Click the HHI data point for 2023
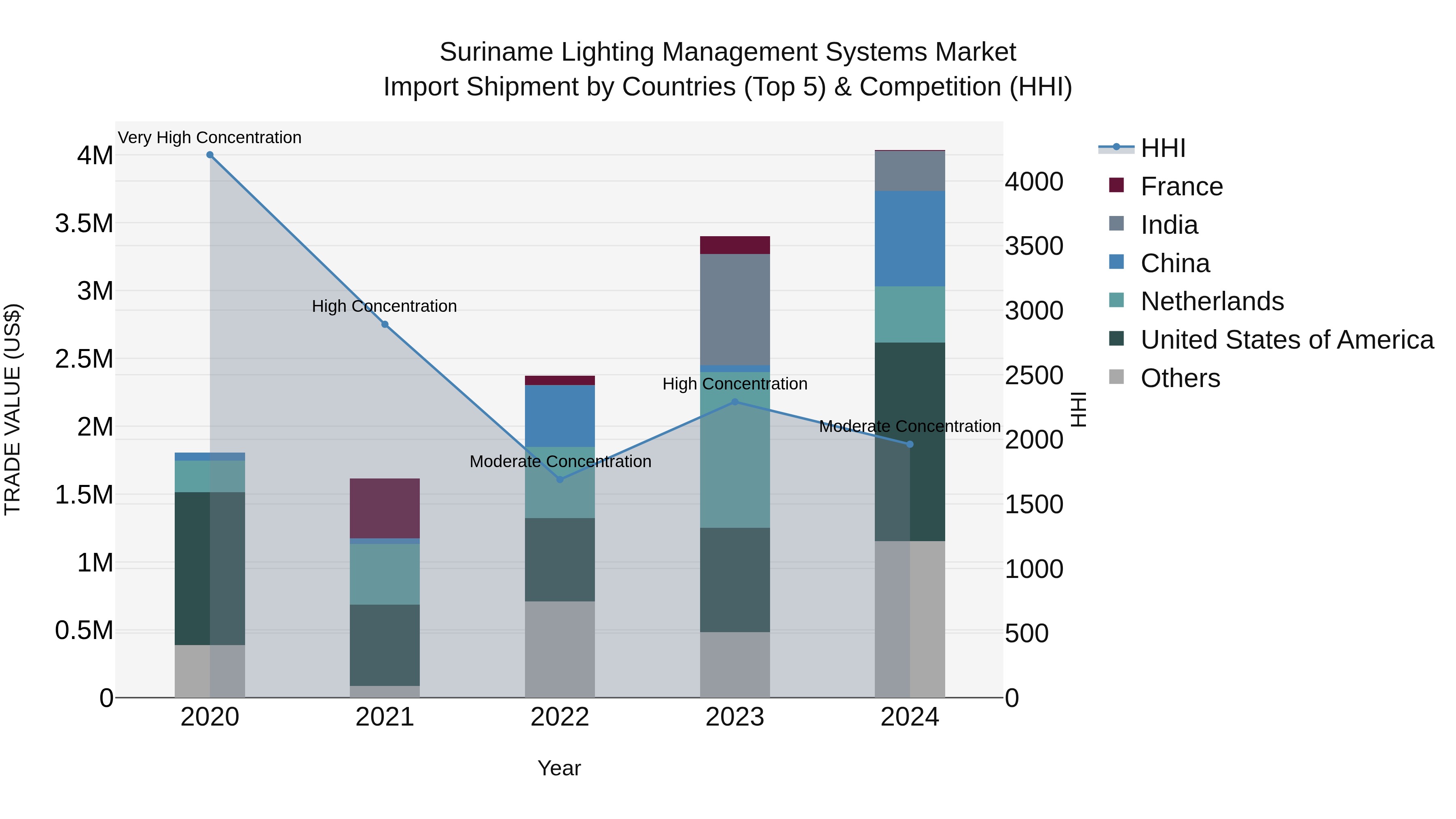The width and height of the screenshot is (1456, 819). (x=735, y=402)
